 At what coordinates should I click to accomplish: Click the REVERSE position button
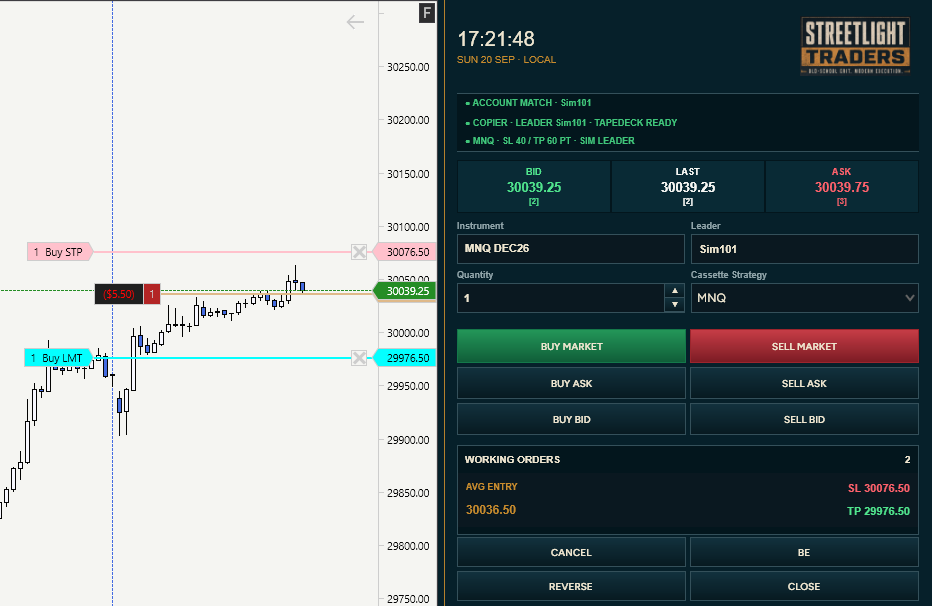(571, 586)
